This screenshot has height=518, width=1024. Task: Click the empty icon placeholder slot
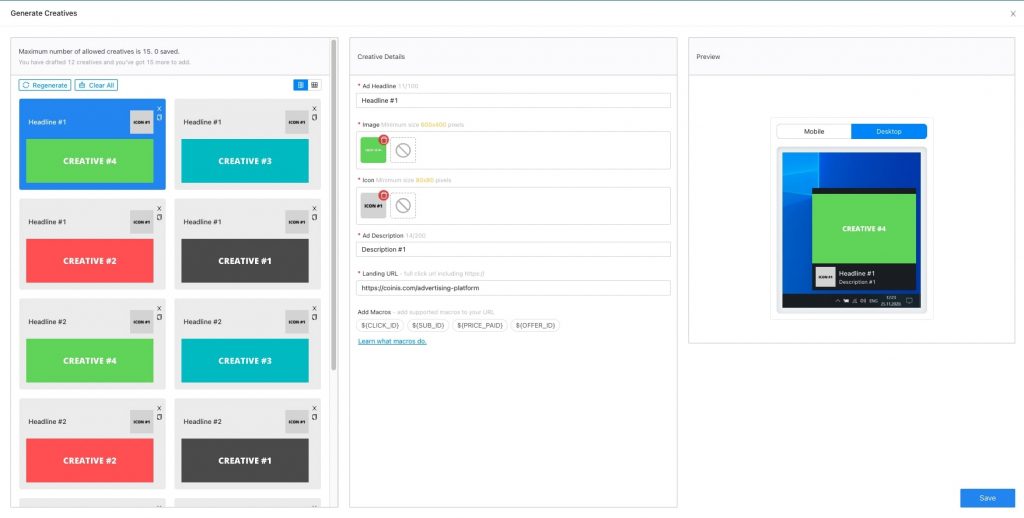coord(403,206)
